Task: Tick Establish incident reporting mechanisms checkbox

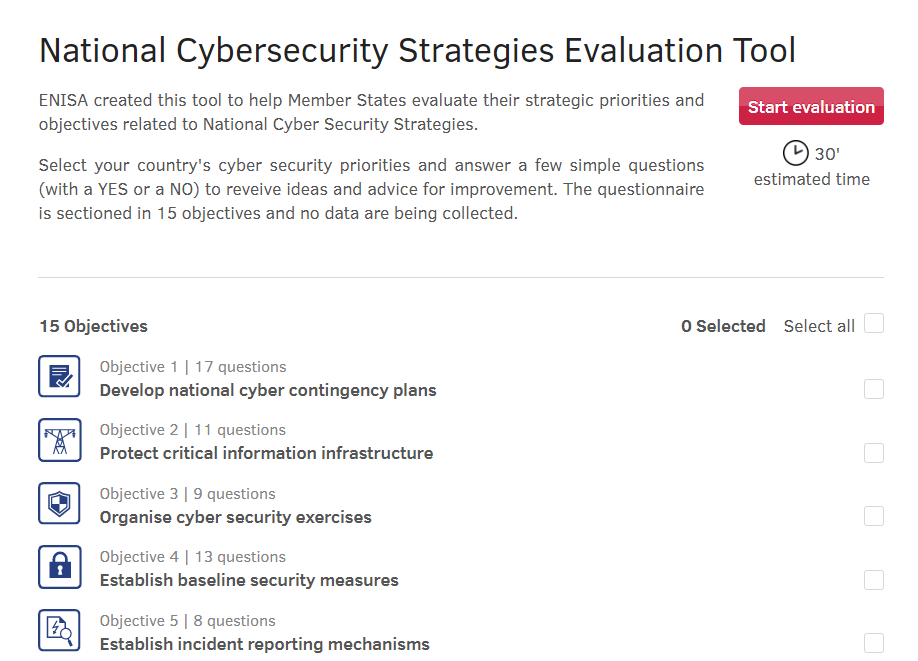Action: 874,643
